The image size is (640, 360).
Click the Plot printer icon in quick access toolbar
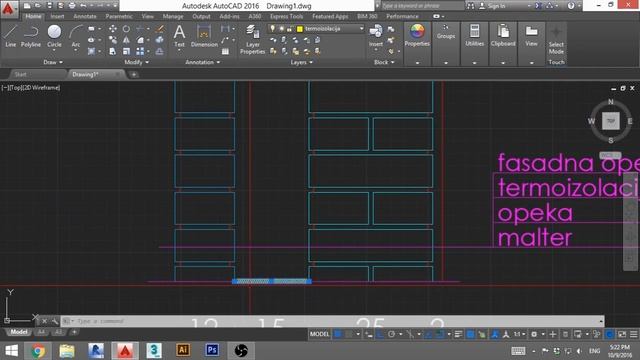[x=72, y=6]
